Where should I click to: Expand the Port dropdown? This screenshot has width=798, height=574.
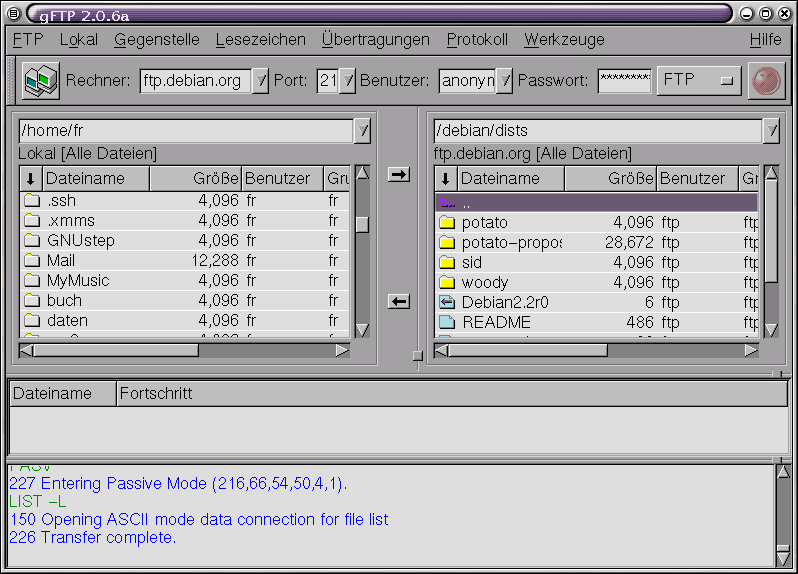tap(348, 80)
